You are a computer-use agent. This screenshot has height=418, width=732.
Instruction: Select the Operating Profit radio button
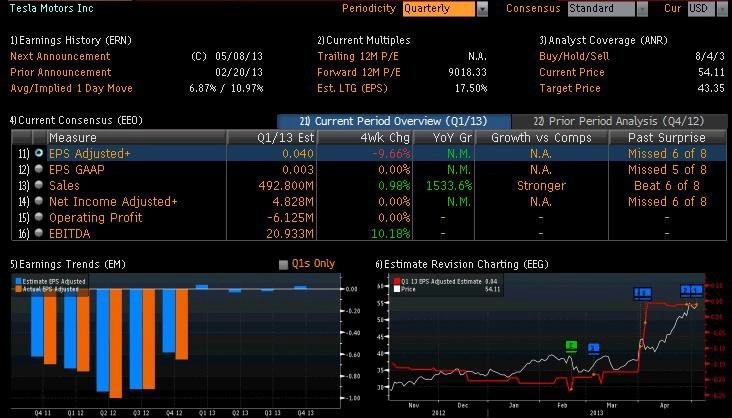[x=39, y=217]
